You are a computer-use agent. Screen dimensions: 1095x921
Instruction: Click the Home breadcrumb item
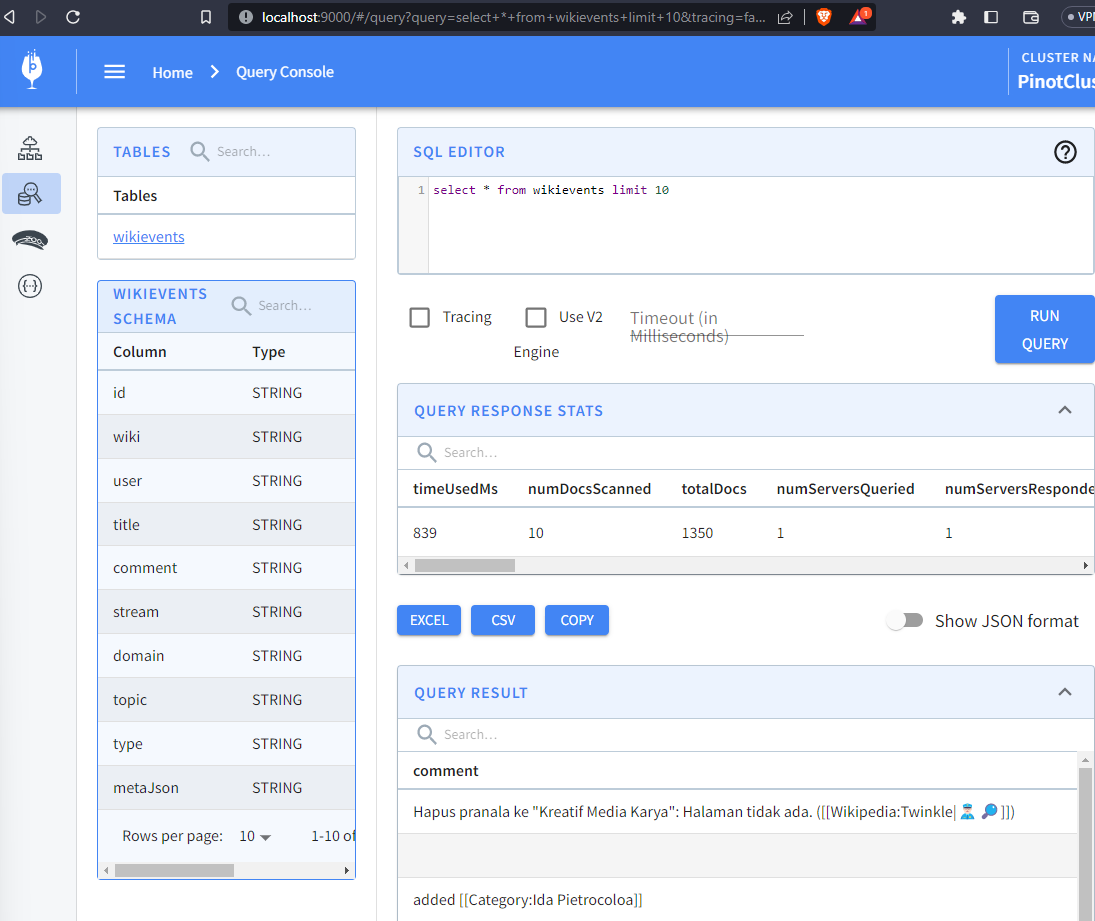tap(172, 72)
